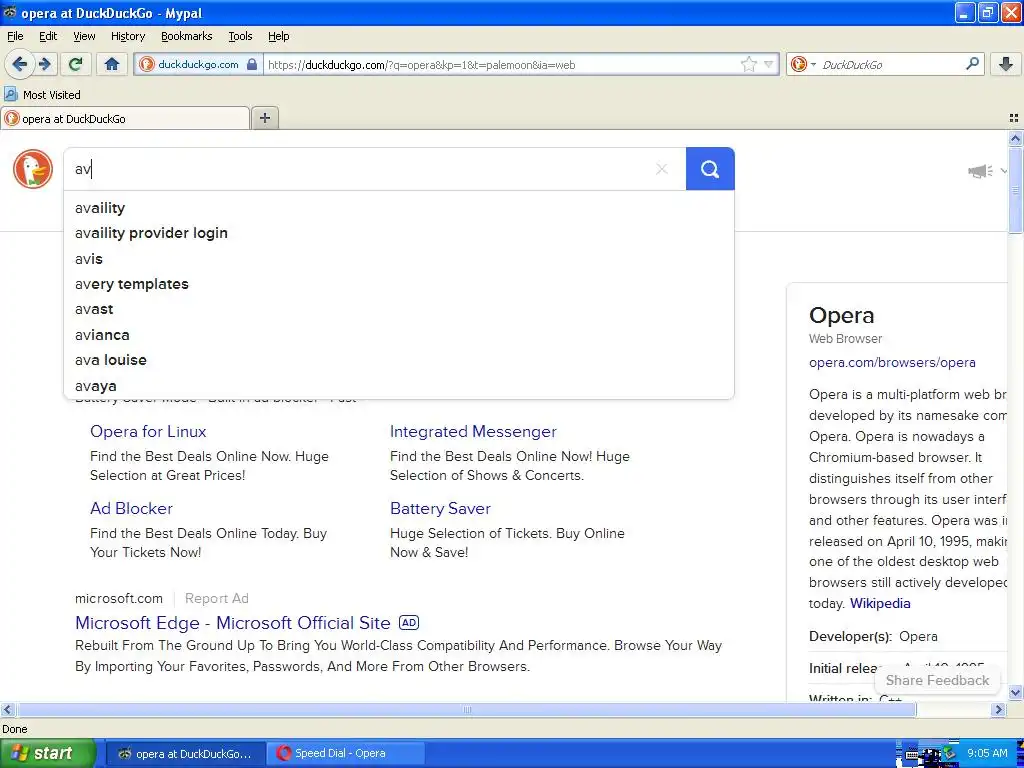Viewport: 1024px width, 768px height.
Task: Open the Edit menu
Action: [48, 36]
